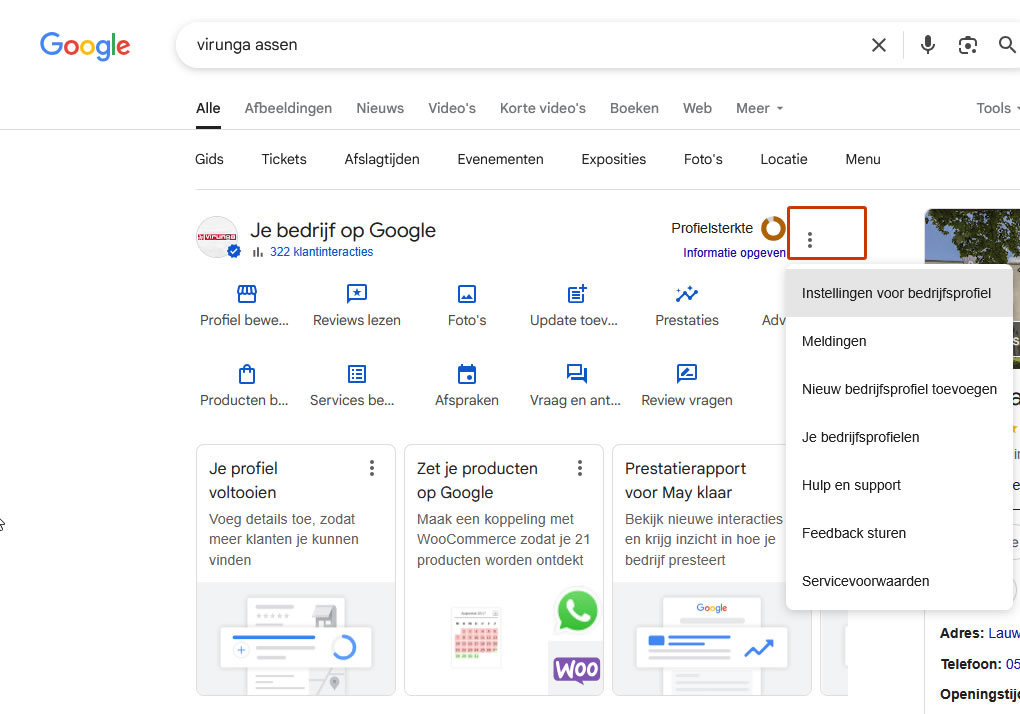This screenshot has height=714, width=1020.
Task: Open the 322 klantinteracties link
Action: click(321, 252)
